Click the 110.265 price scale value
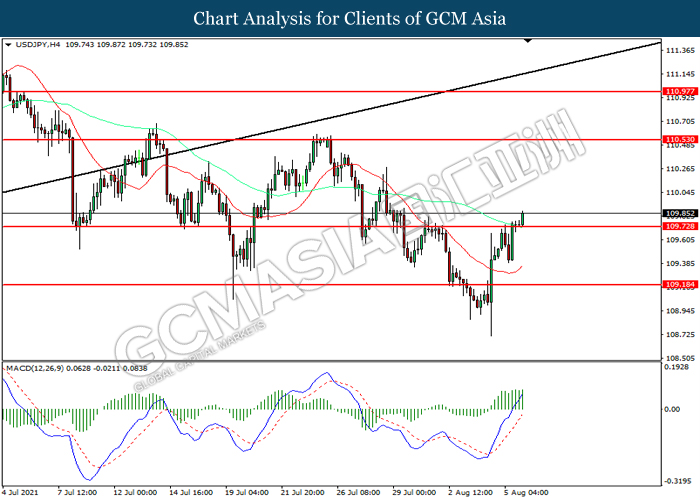The height and width of the screenshot is (500, 700). point(680,169)
